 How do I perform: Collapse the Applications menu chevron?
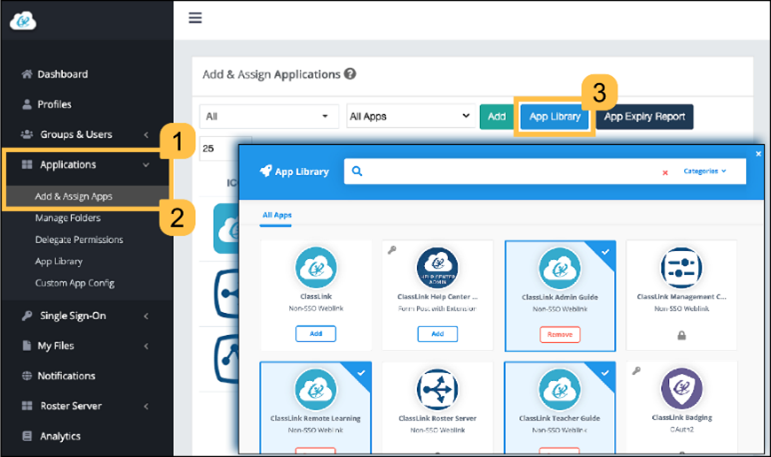146,165
